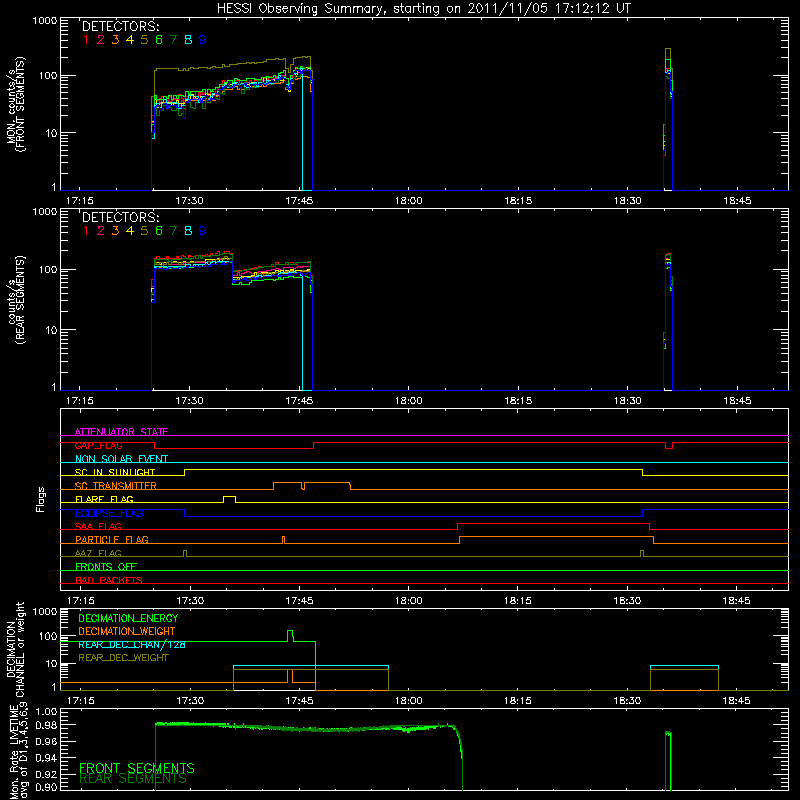The image size is (800, 800).
Task: Click the vertical Flags axis label
Action: (x=40, y=499)
